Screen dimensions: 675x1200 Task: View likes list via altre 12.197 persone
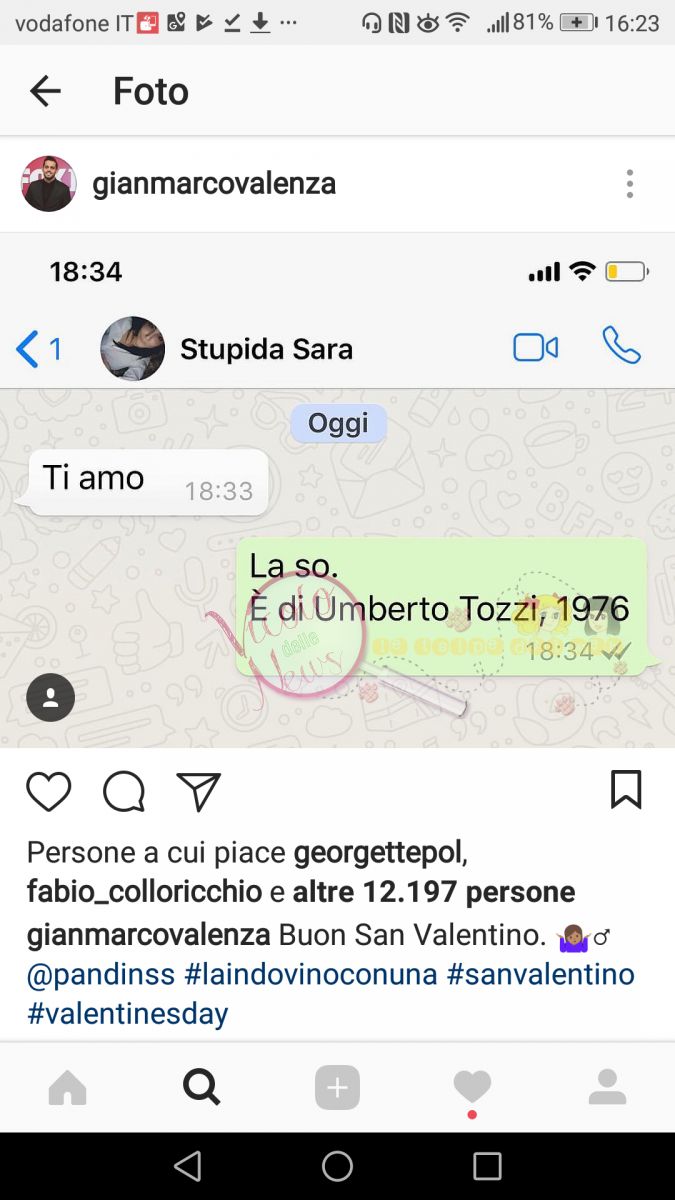pyautogui.click(x=434, y=892)
